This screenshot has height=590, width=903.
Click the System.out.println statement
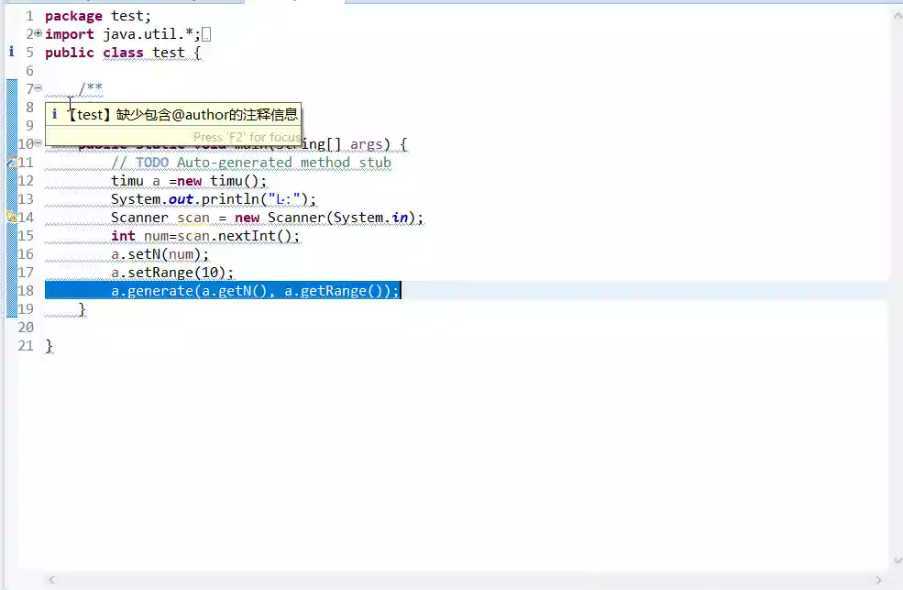coord(214,199)
